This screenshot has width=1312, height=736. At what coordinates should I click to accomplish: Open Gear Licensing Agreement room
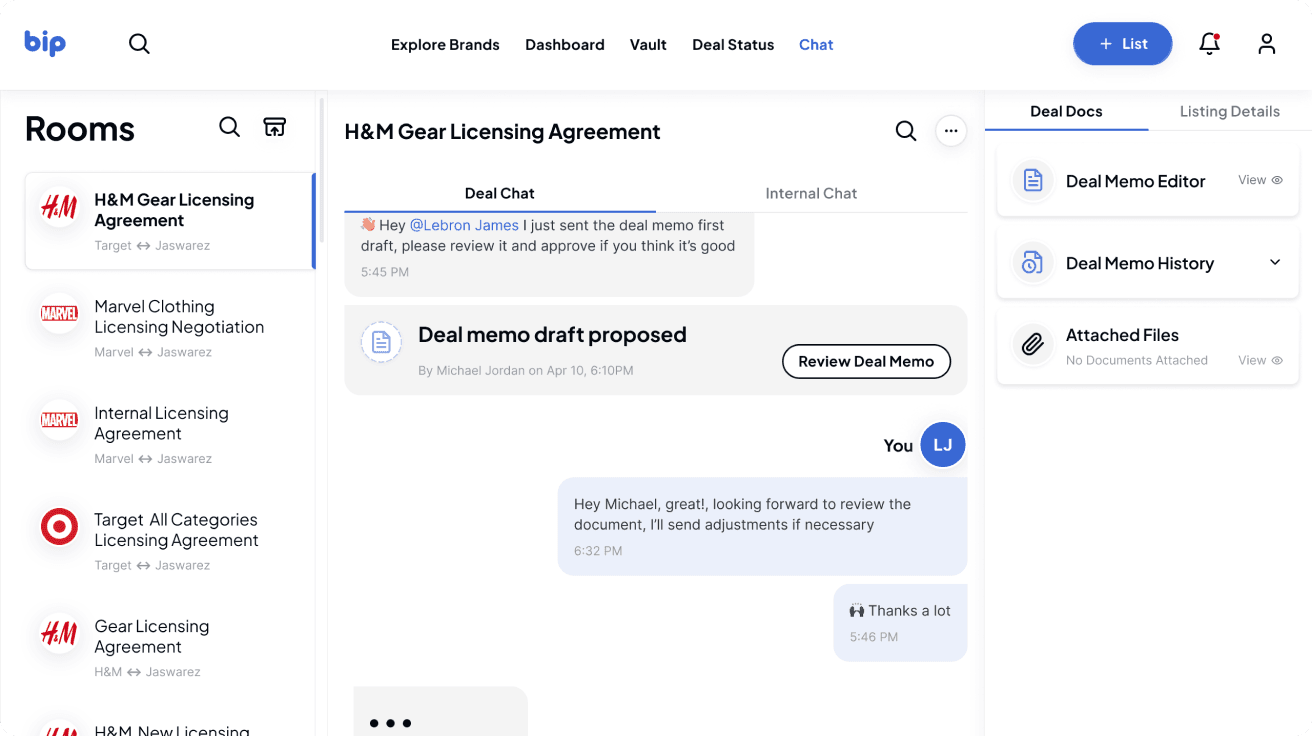click(170, 648)
